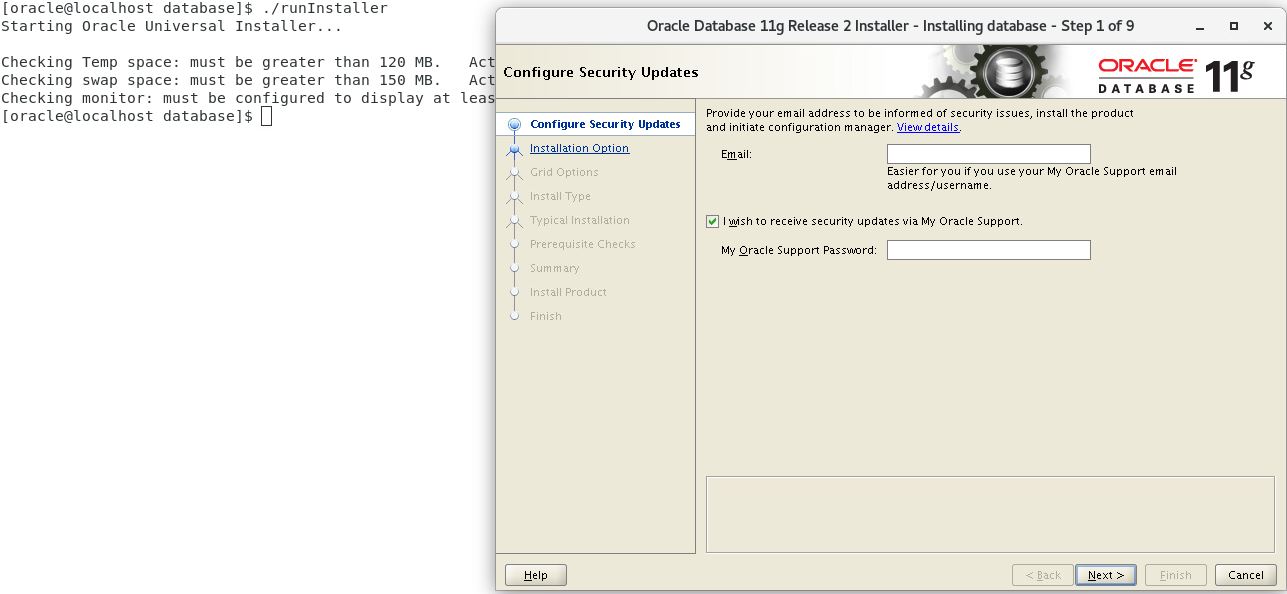The image size is (1287, 594).
Task: Click the Finish step in sidebar
Action: click(546, 316)
